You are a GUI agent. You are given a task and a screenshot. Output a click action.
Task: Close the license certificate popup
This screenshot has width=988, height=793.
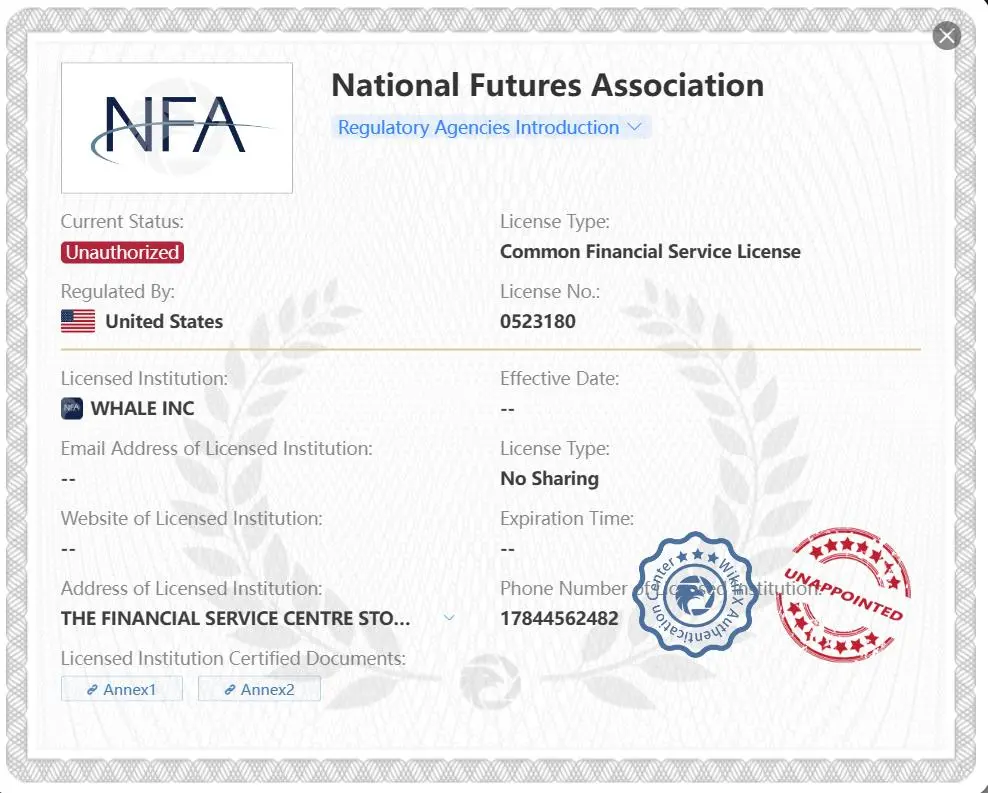tap(946, 36)
